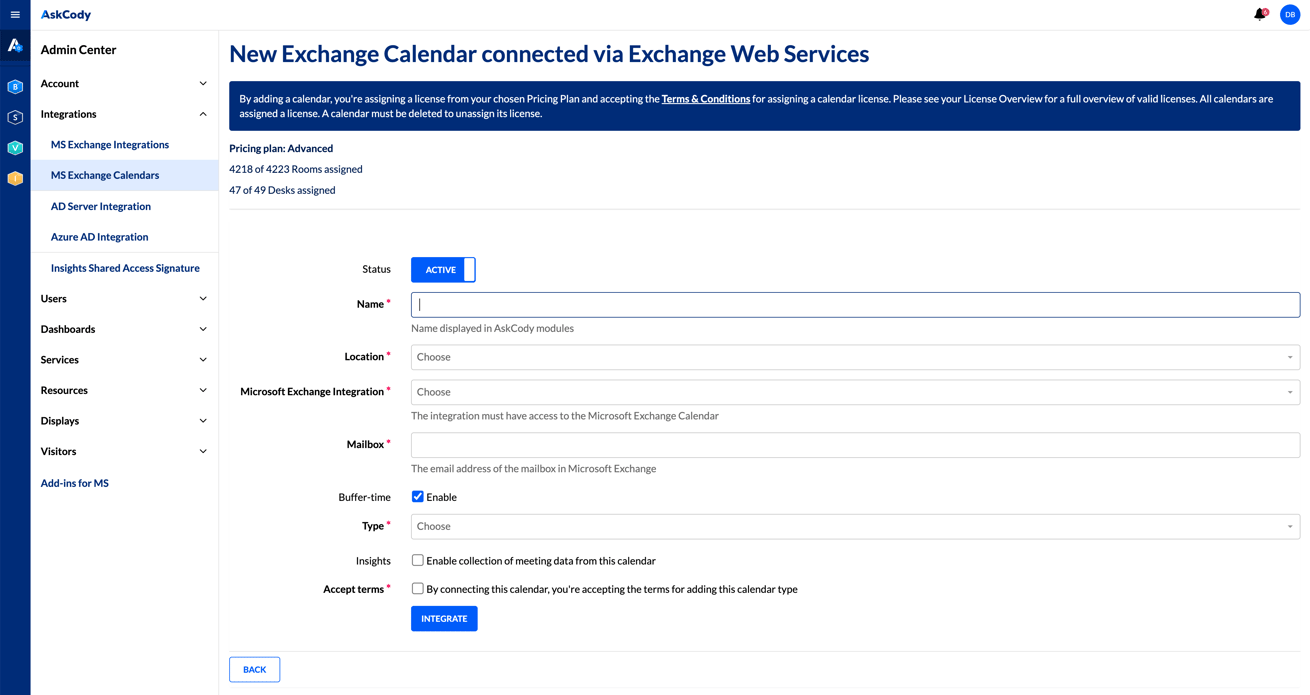Click inside the Mailbox input field

[855, 443]
